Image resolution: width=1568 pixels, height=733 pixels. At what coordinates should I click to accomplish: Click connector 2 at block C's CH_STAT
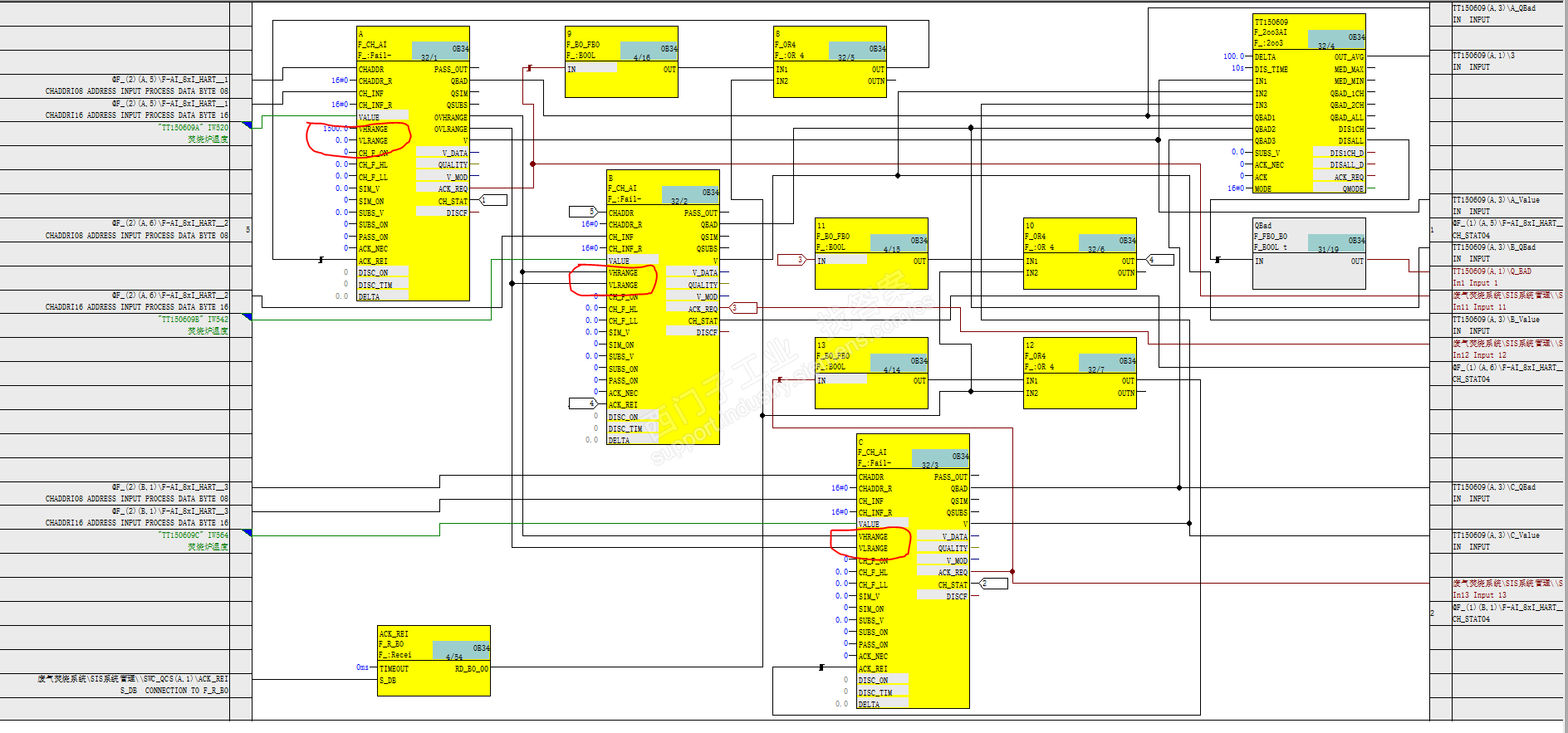[994, 584]
